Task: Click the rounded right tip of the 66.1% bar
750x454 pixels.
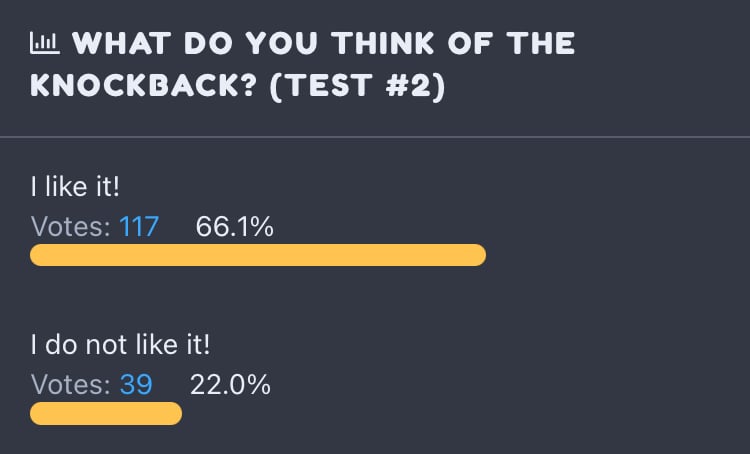Action: pyautogui.click(x=478, y=255)
